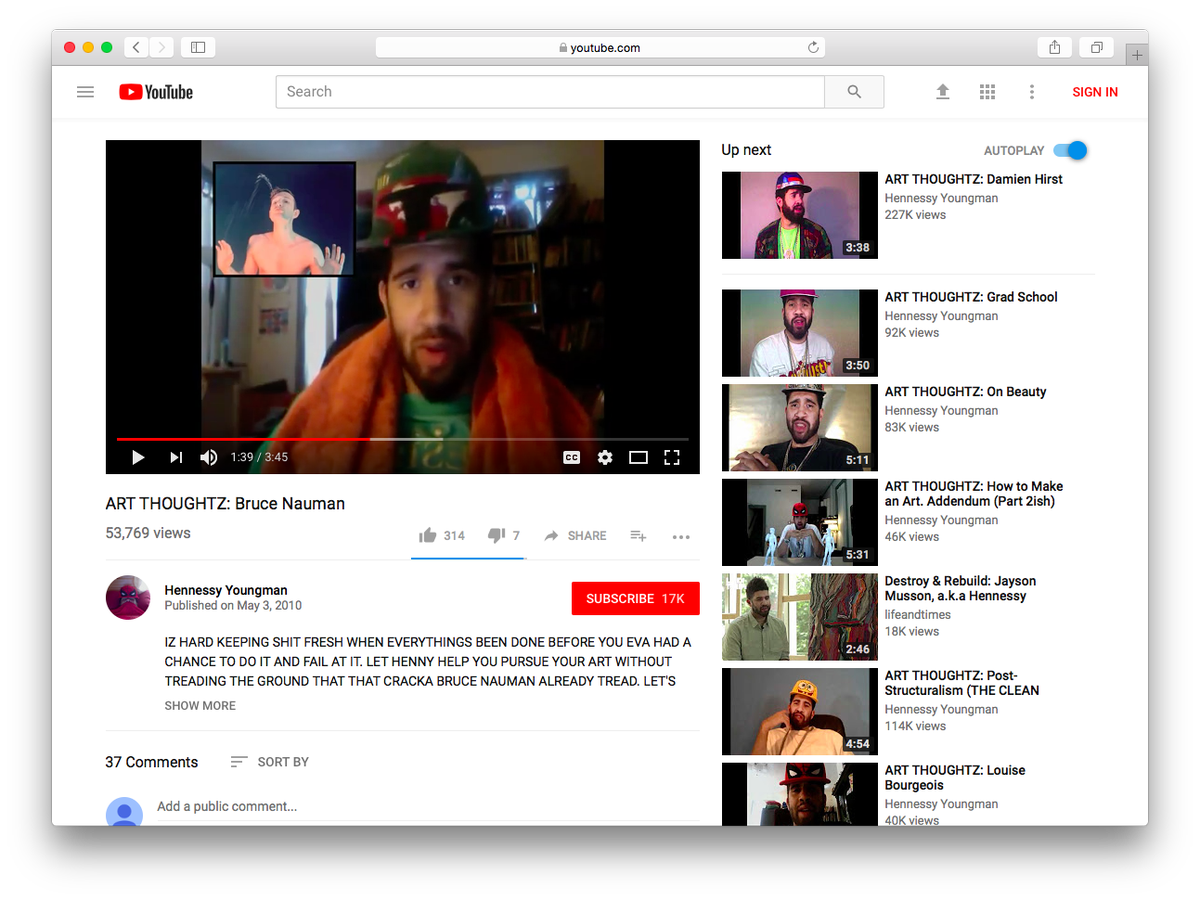
Task: Click the Add a public comment field
Action: [x=428, y=807]
